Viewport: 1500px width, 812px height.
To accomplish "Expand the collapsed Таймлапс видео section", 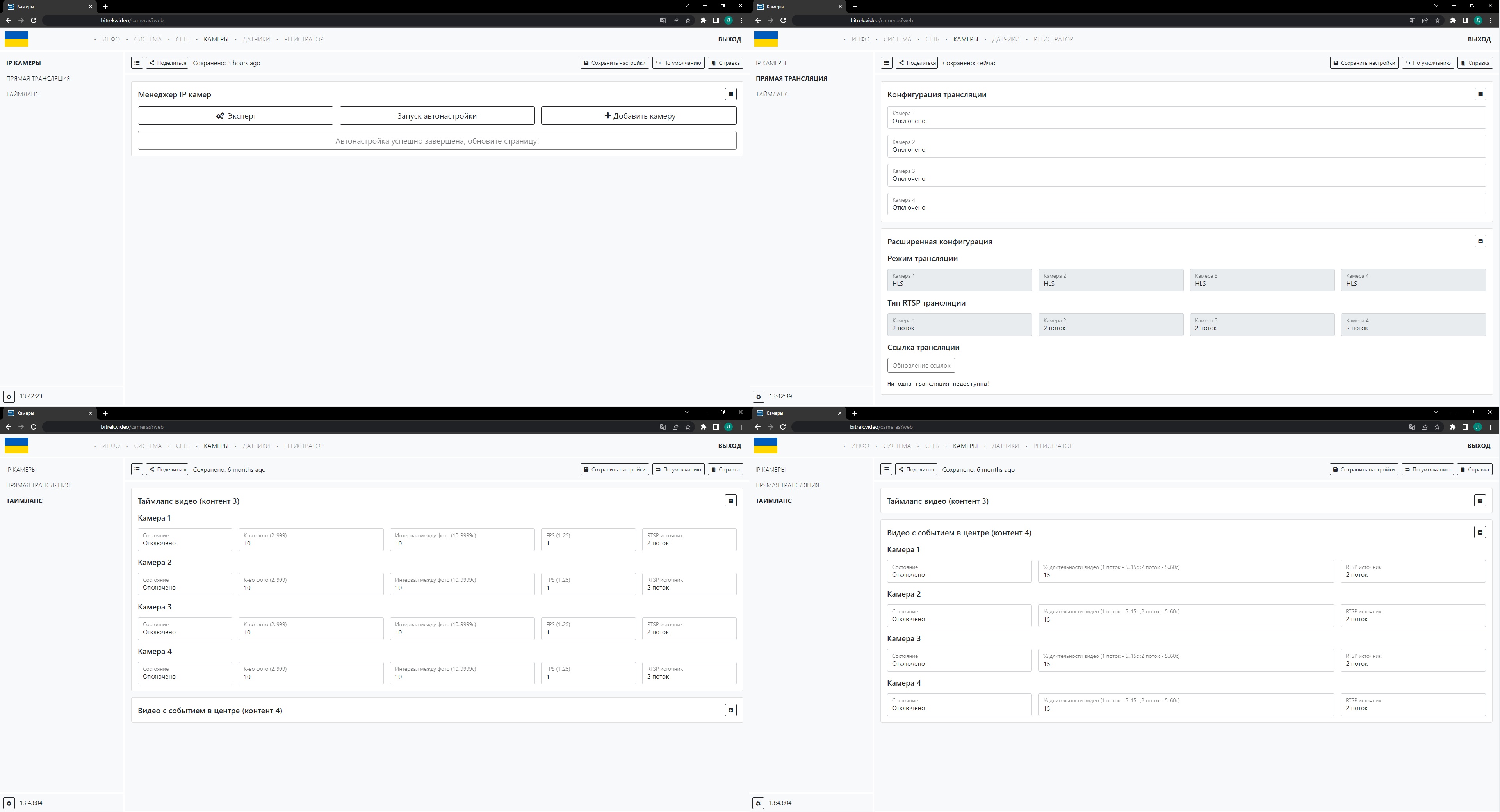I will click(1480, 501).
